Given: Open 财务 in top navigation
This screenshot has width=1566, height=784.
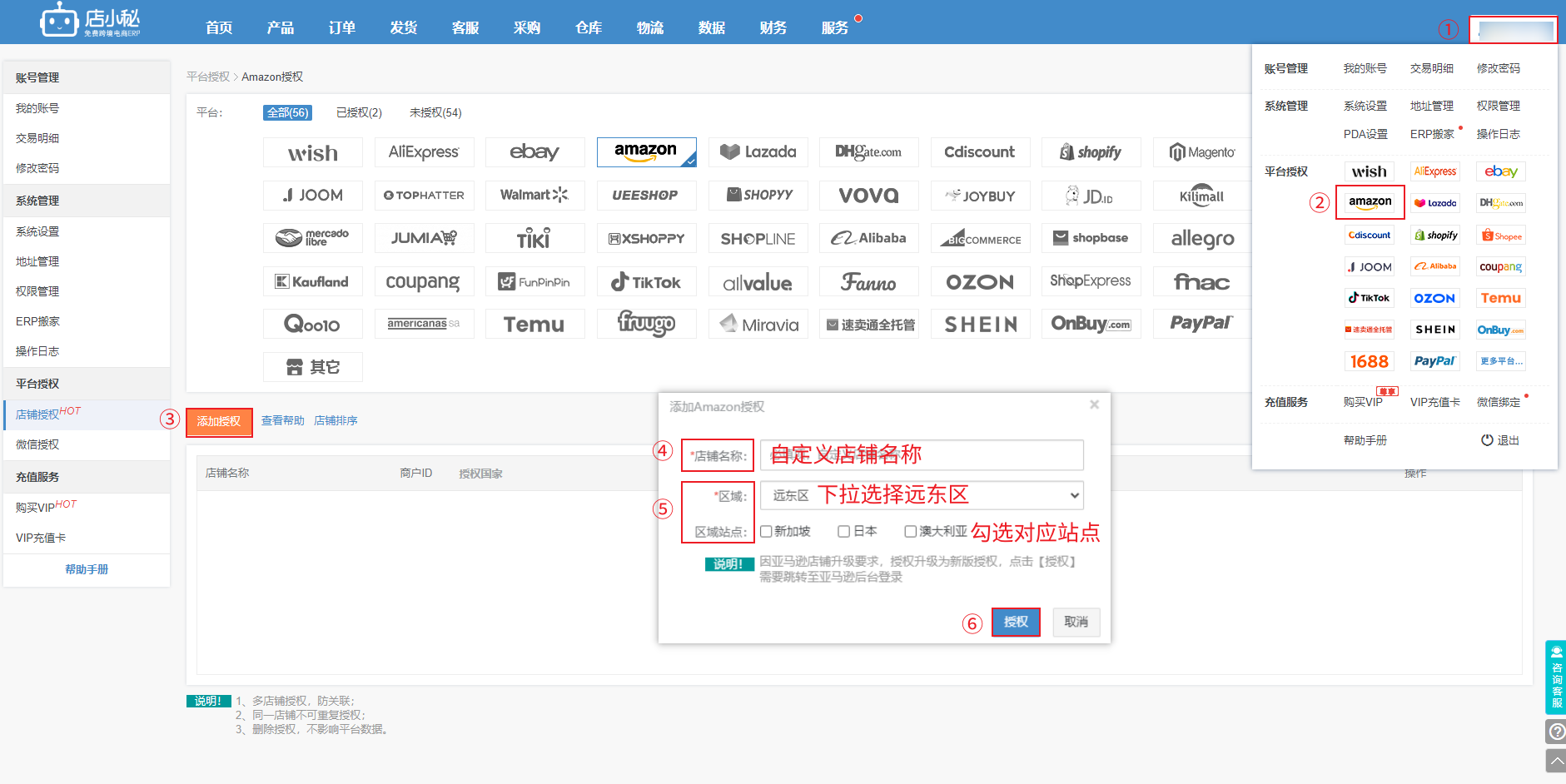Looking at the screenshot, I should coord(773,27).
